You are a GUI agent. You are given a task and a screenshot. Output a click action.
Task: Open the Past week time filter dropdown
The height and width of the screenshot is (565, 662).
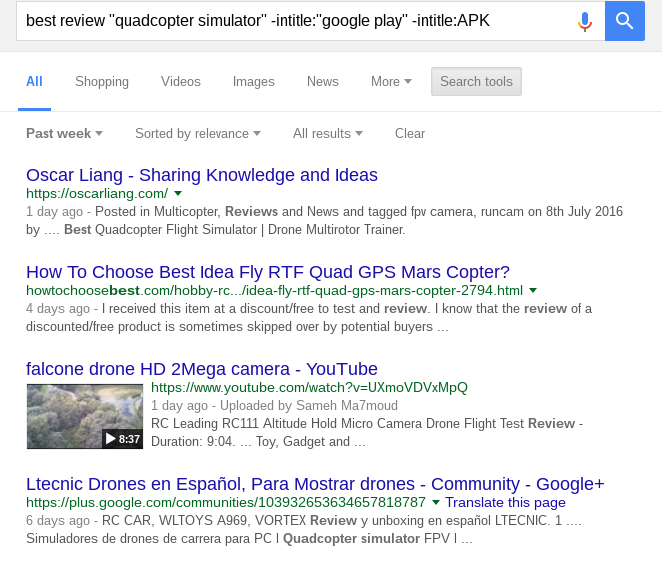(x=64, y=133)
